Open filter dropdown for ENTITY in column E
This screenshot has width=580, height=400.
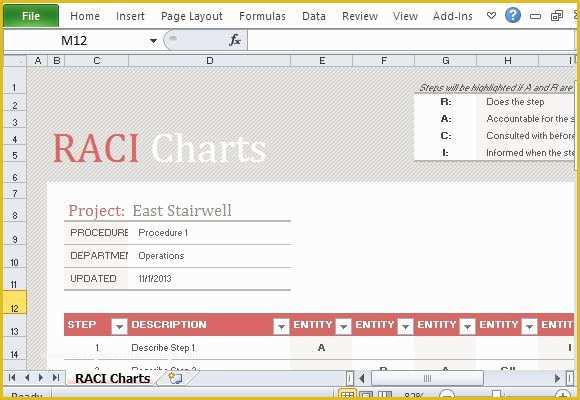pyautogui.click(x=343, y=326)
